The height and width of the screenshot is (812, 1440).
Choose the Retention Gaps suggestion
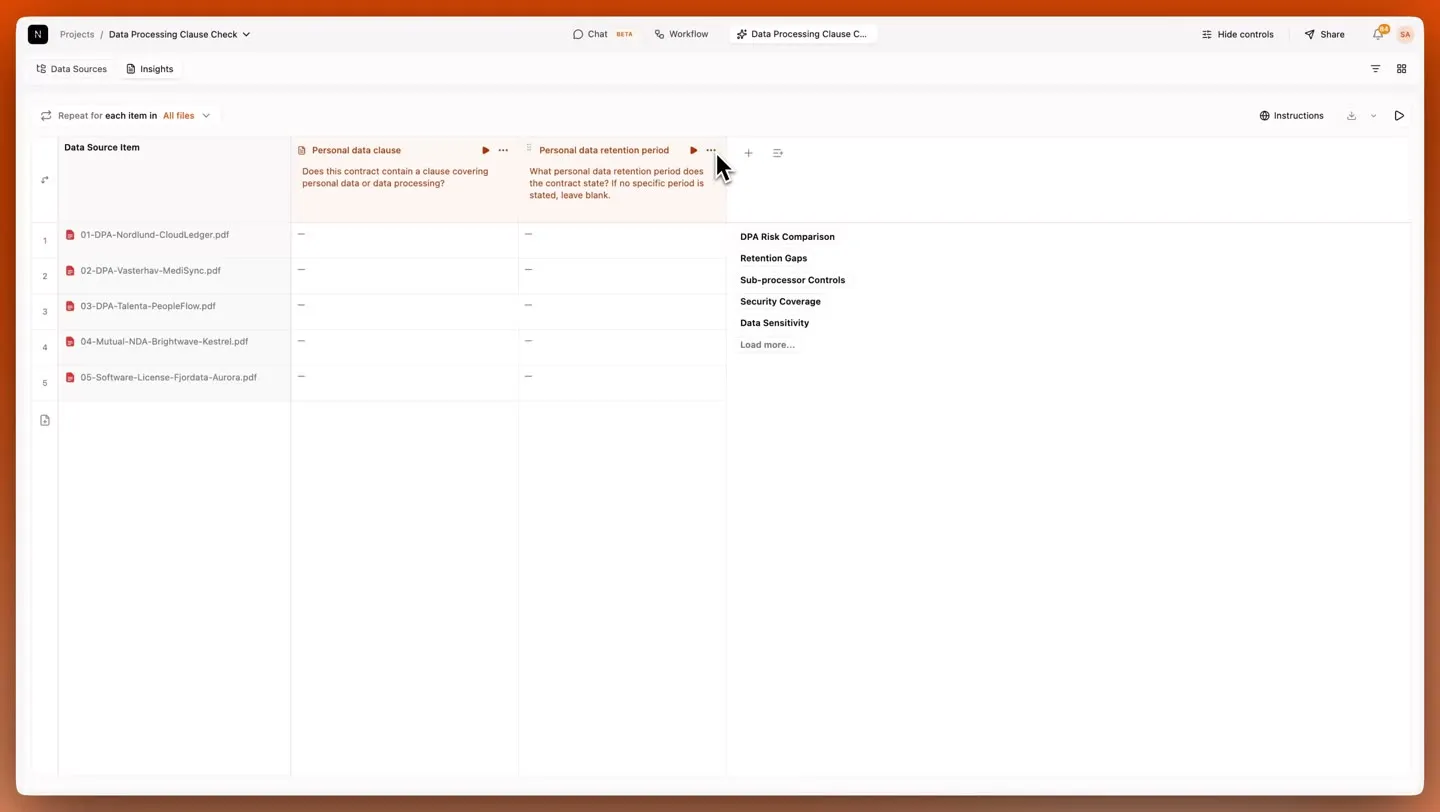(x=773, y=258)
